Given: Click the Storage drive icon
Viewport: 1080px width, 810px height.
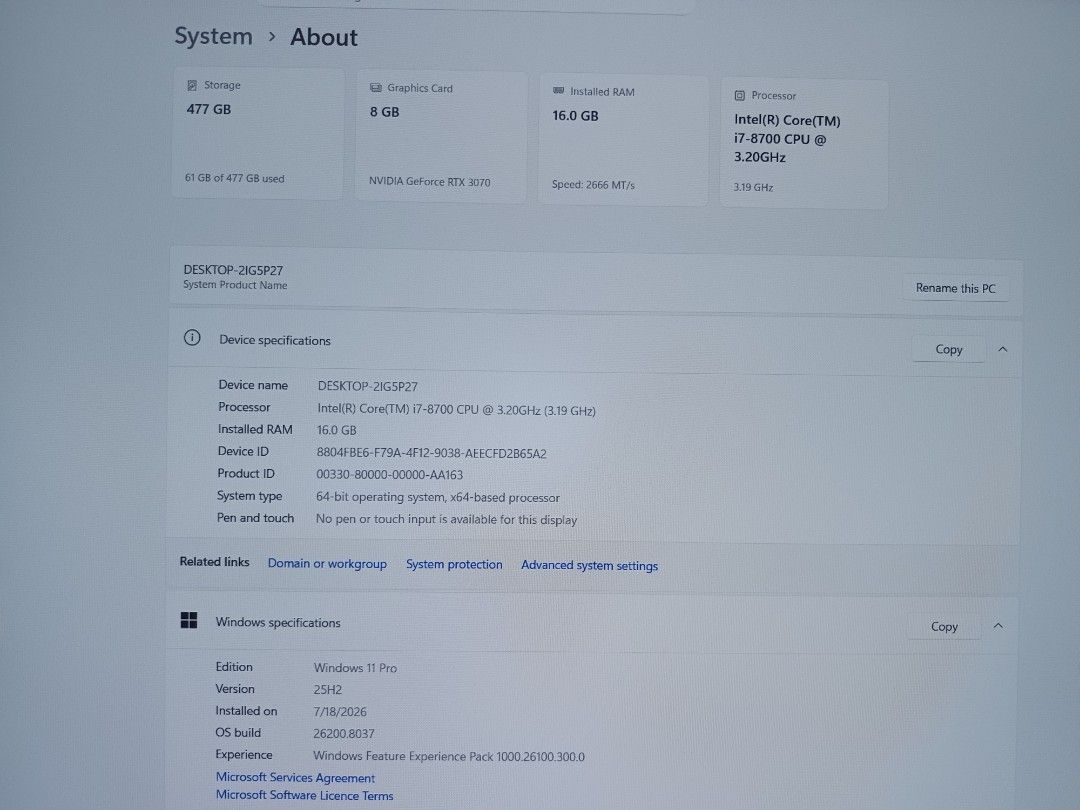Looking at the screenshot, I should 192,85.
